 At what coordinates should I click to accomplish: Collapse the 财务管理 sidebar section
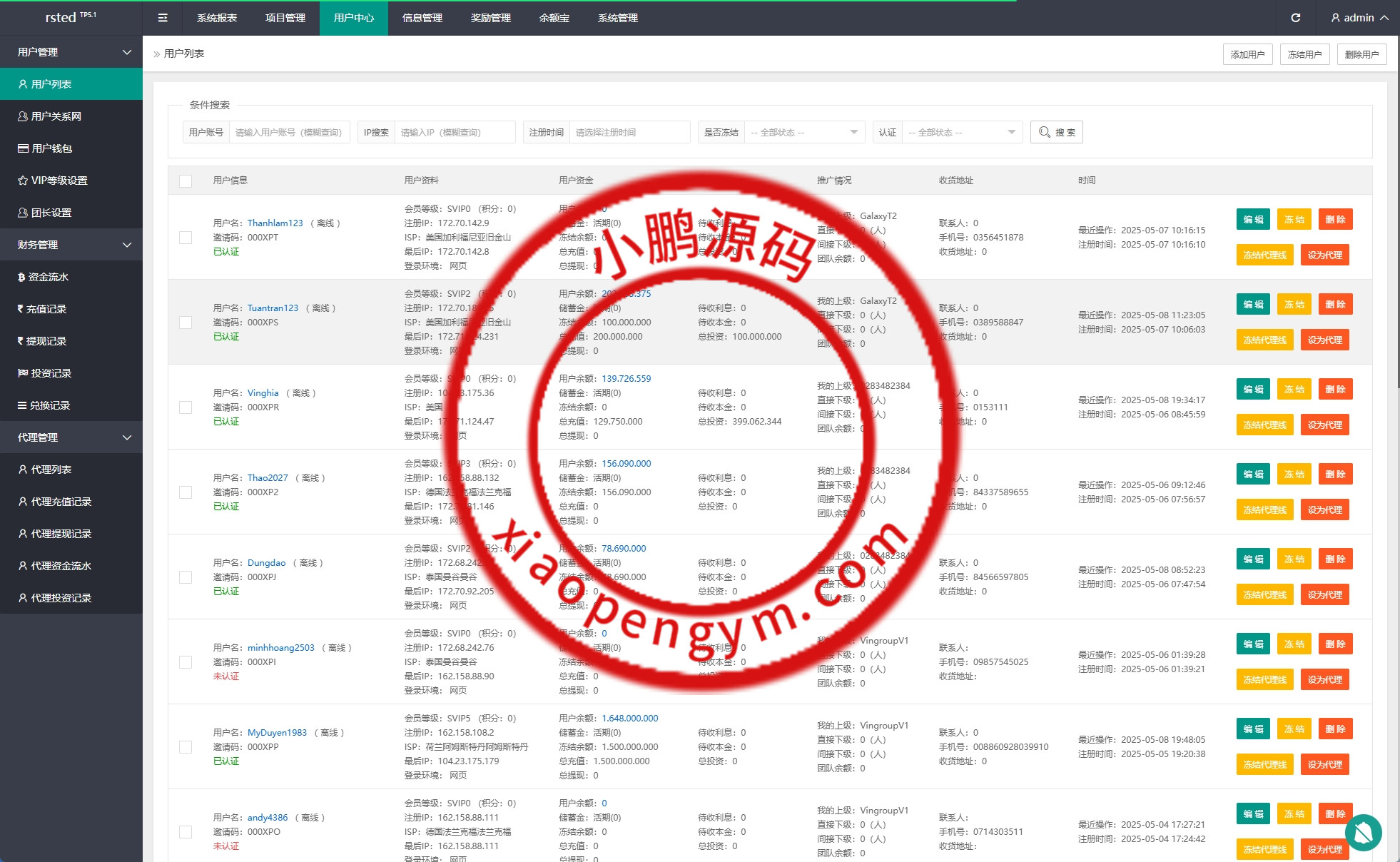point(71,245)
